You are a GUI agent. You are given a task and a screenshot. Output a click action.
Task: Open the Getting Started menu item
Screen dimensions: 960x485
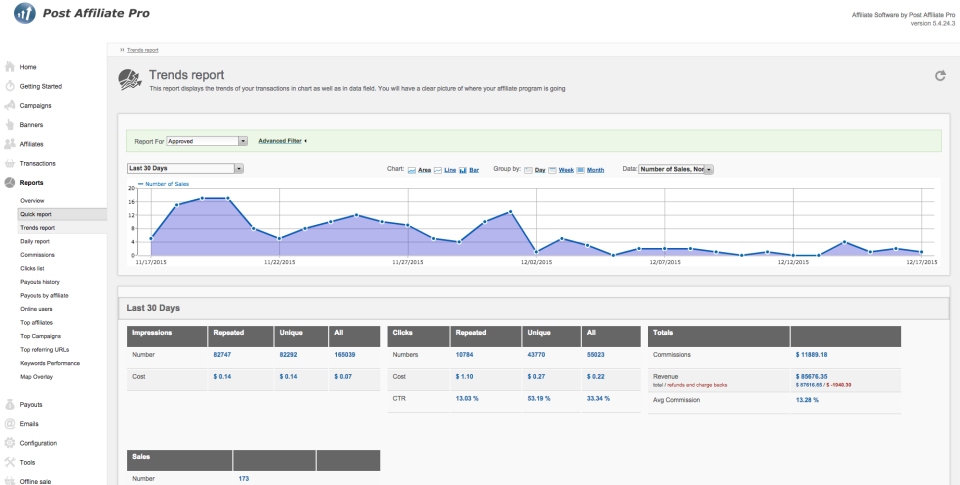click(40, 86)
